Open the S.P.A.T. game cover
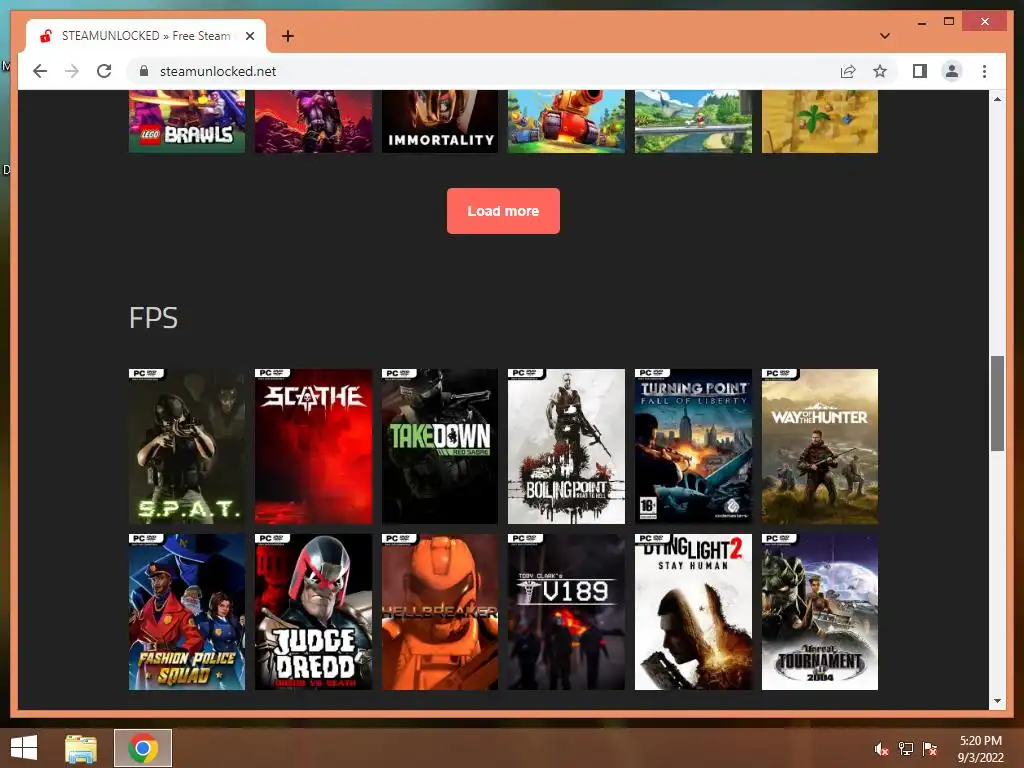Viewport: 1024px width, 768px height. [x=187, y=446]
